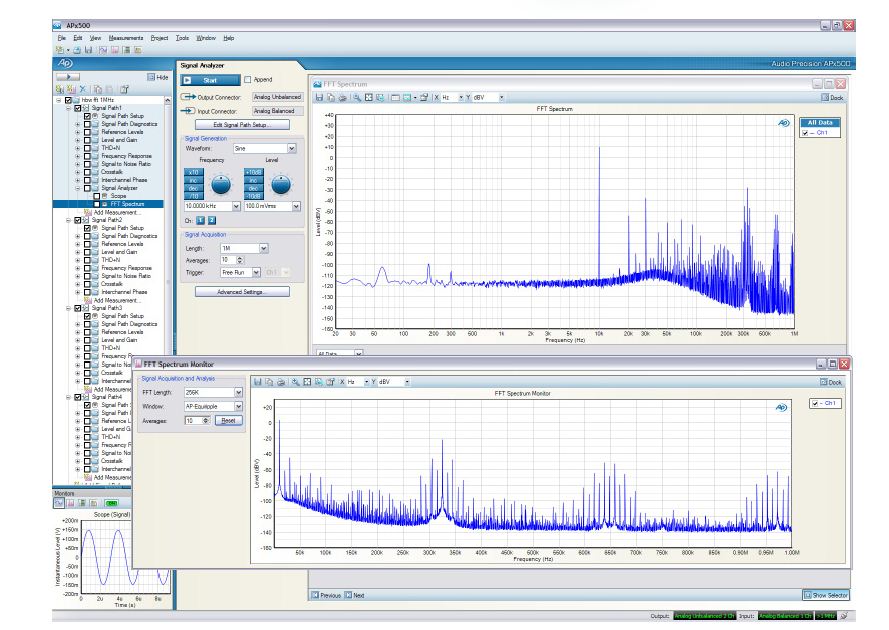Toggle generator channel 1 button

(x=201, y=220)
